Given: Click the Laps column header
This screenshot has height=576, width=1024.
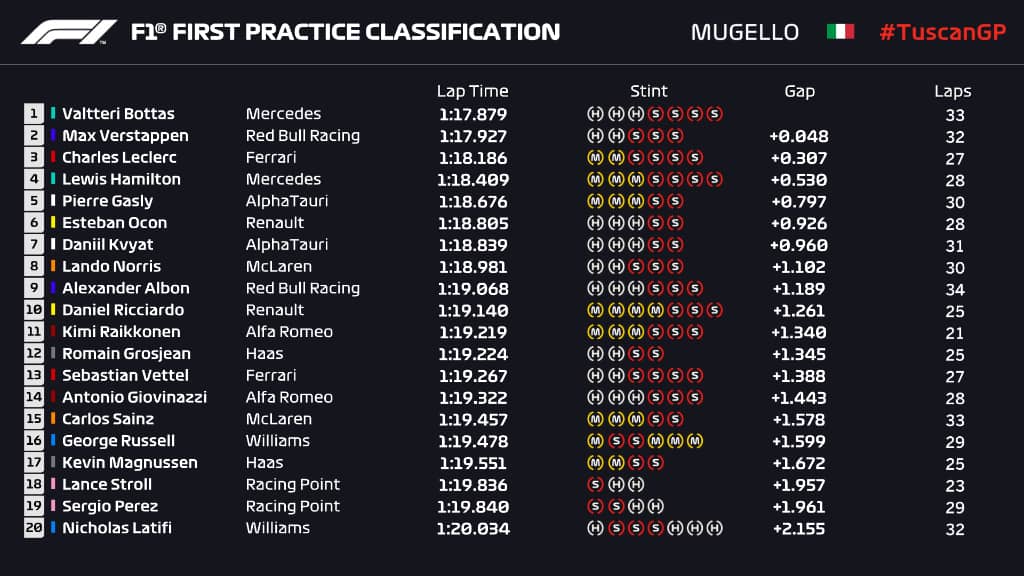Looking at the screenshot, I should pos(953,91).
